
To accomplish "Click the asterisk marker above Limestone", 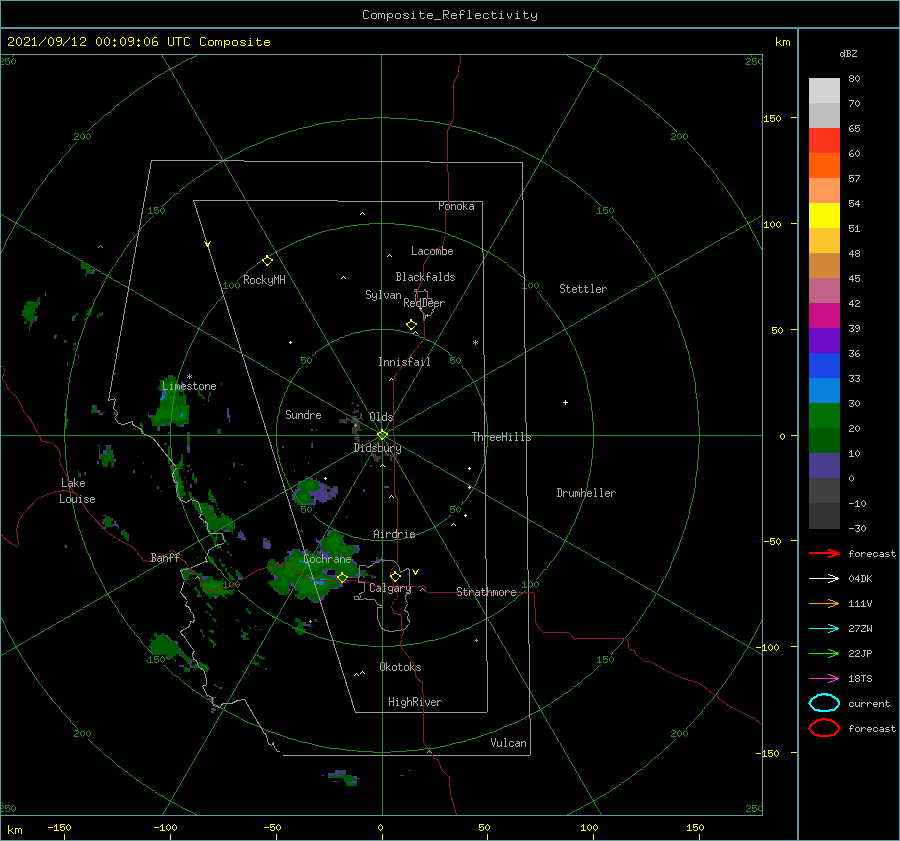I will coord(189,377).
